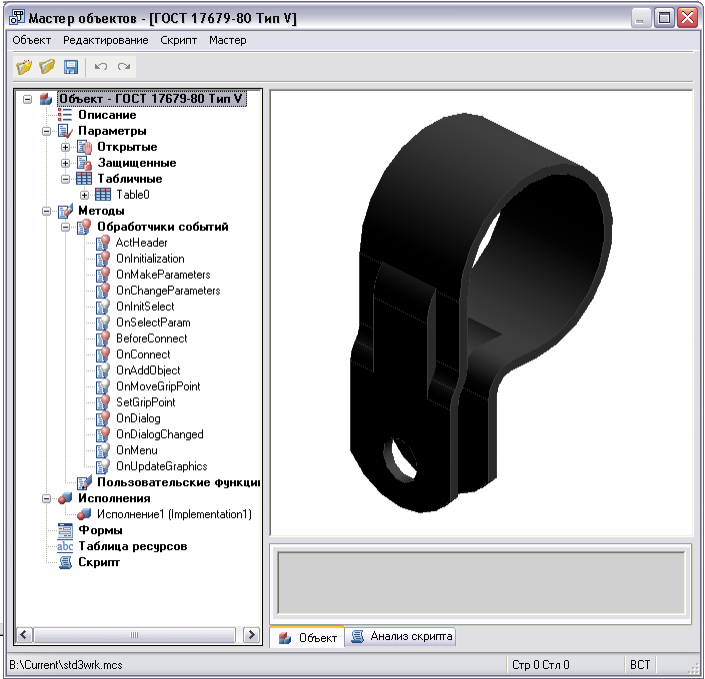Select the OnSelectParam event handler
Image resolution: width=705 pixels, height=679 pixels.
[153, 322]
